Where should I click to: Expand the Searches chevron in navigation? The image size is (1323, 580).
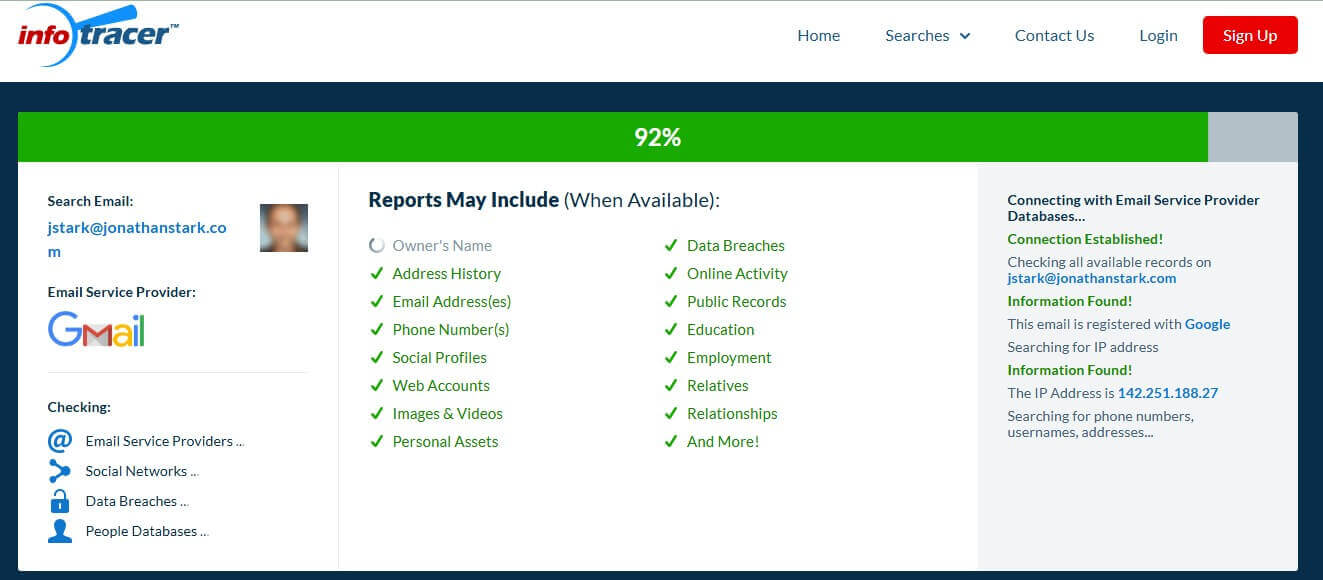pyautogui.click(x=965, y=36)
